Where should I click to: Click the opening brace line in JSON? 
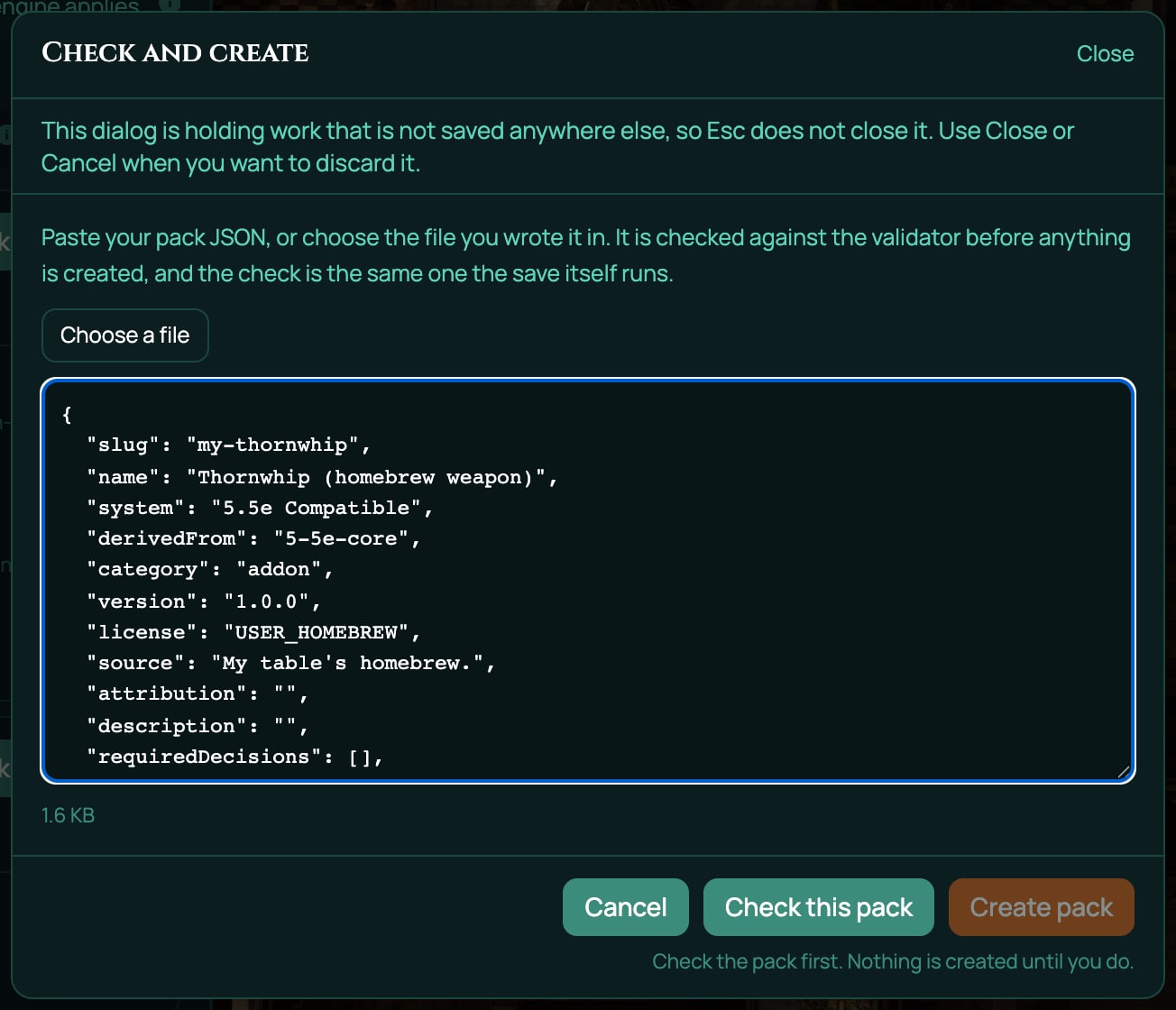(67, 415)
